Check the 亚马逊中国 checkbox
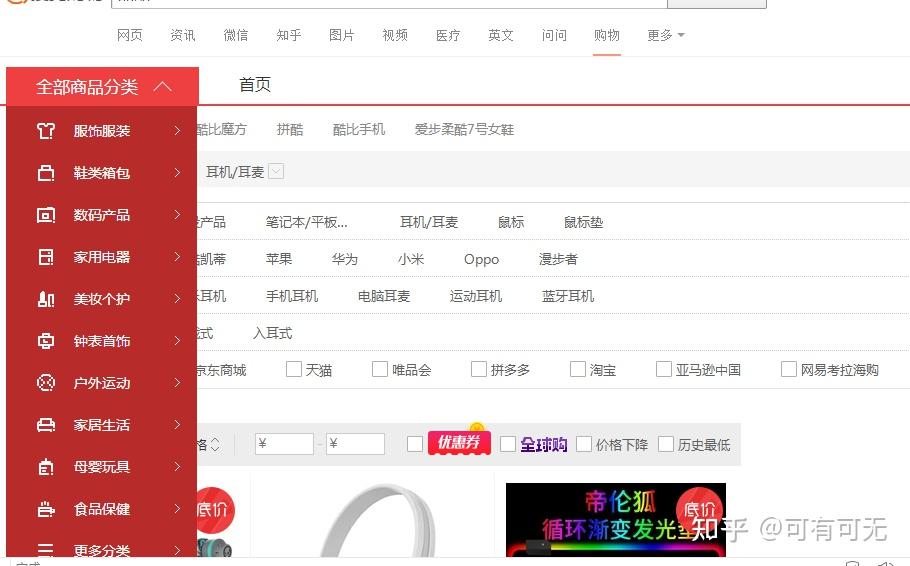 tap(663, 369)
